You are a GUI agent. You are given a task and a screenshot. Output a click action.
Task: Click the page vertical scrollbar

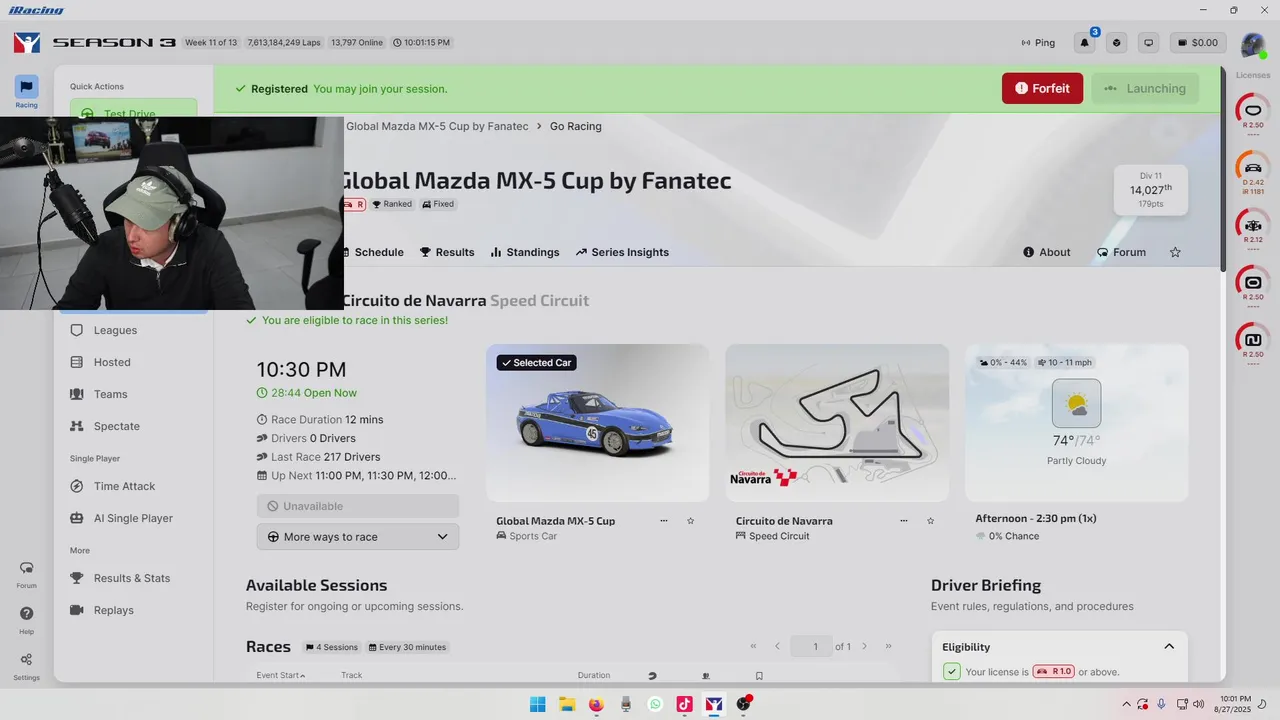point(1222,170)
